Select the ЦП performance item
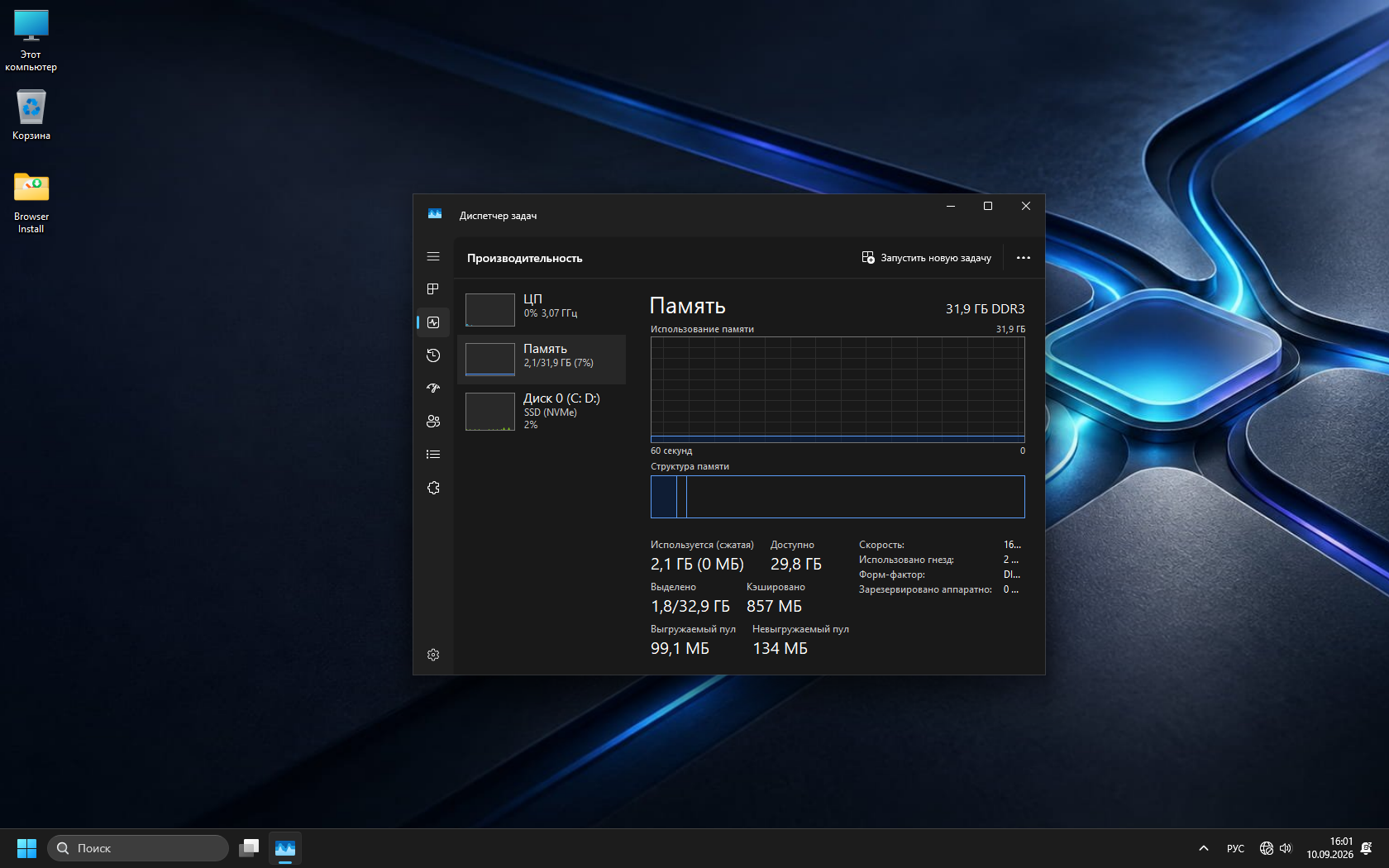Viewport: 1389px width, 868px height. coord(542,310)
